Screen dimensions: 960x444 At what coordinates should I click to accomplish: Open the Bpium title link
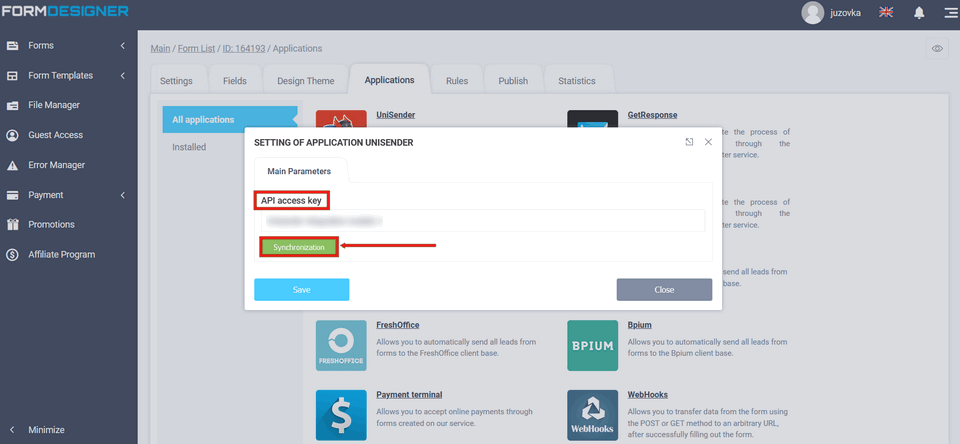(640, 325)
